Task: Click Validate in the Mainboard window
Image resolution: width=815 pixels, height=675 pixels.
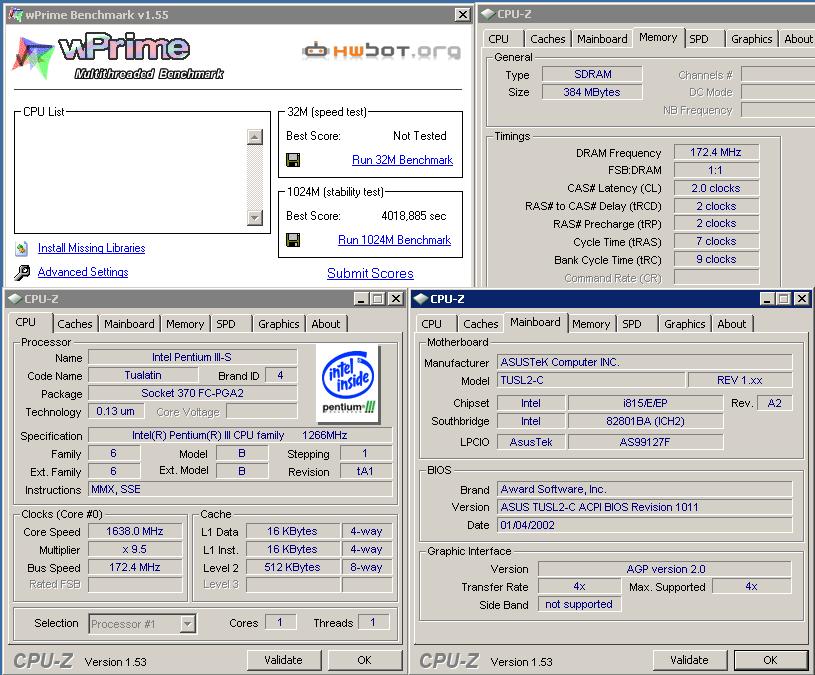Action: [x=689, y=660]
